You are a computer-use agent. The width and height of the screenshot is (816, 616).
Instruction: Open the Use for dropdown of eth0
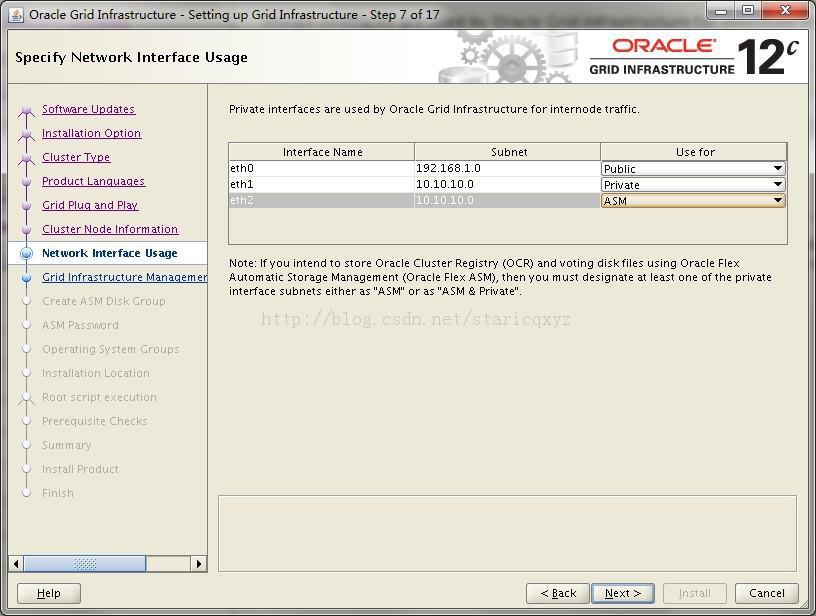[693, 169]
